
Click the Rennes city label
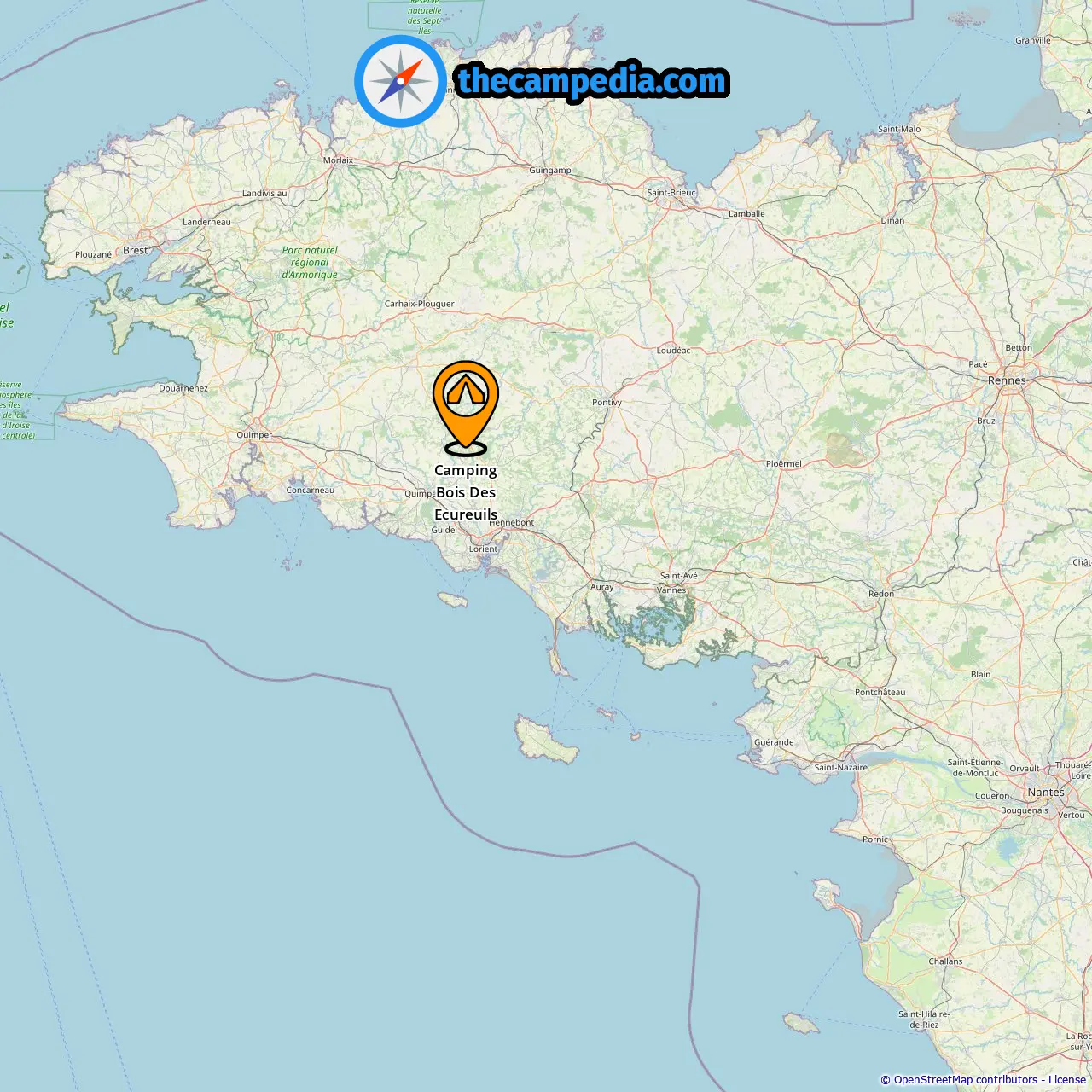point(1007,380)
